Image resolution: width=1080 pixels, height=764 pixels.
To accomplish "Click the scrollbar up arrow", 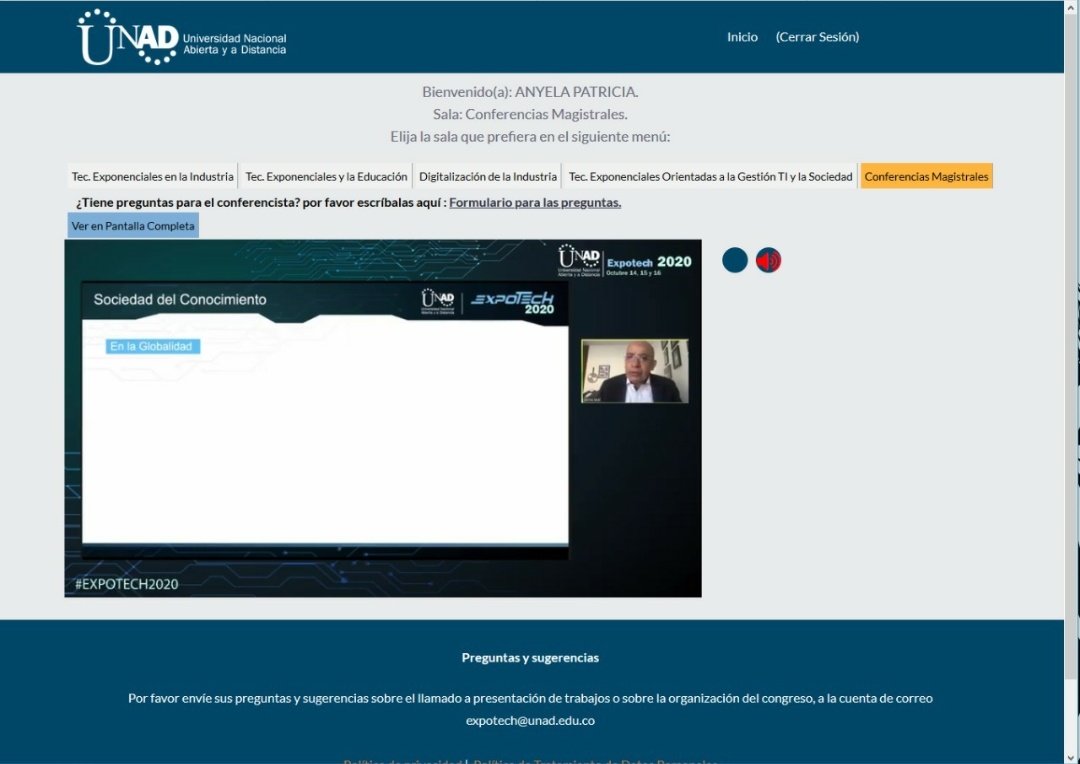I will click(1072, 8).
